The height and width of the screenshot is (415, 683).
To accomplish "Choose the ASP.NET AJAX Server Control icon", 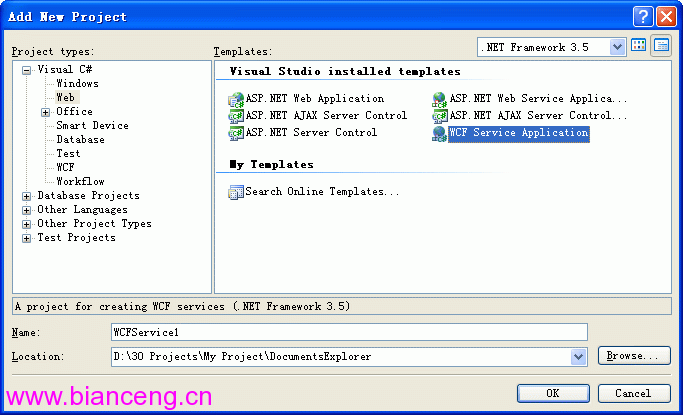I will (236, 116).
